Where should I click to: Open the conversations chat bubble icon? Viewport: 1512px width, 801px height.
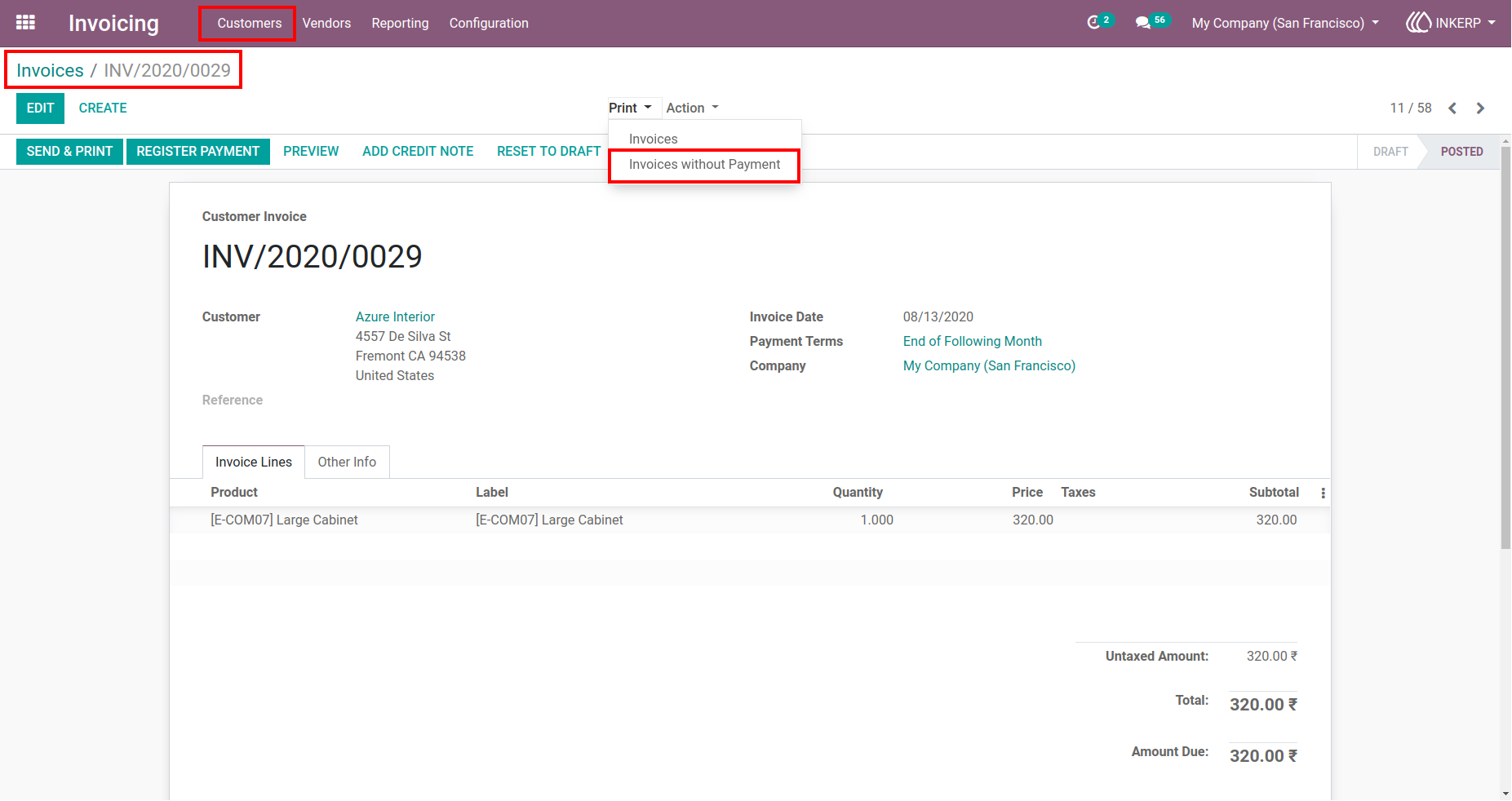(x=1142, y=23)
